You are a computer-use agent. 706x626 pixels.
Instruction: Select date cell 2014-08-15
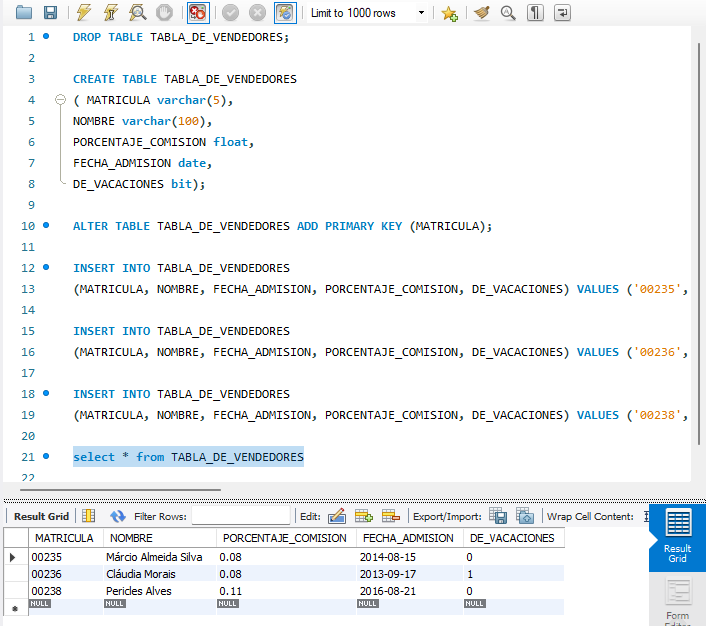[x=410, y=557]
